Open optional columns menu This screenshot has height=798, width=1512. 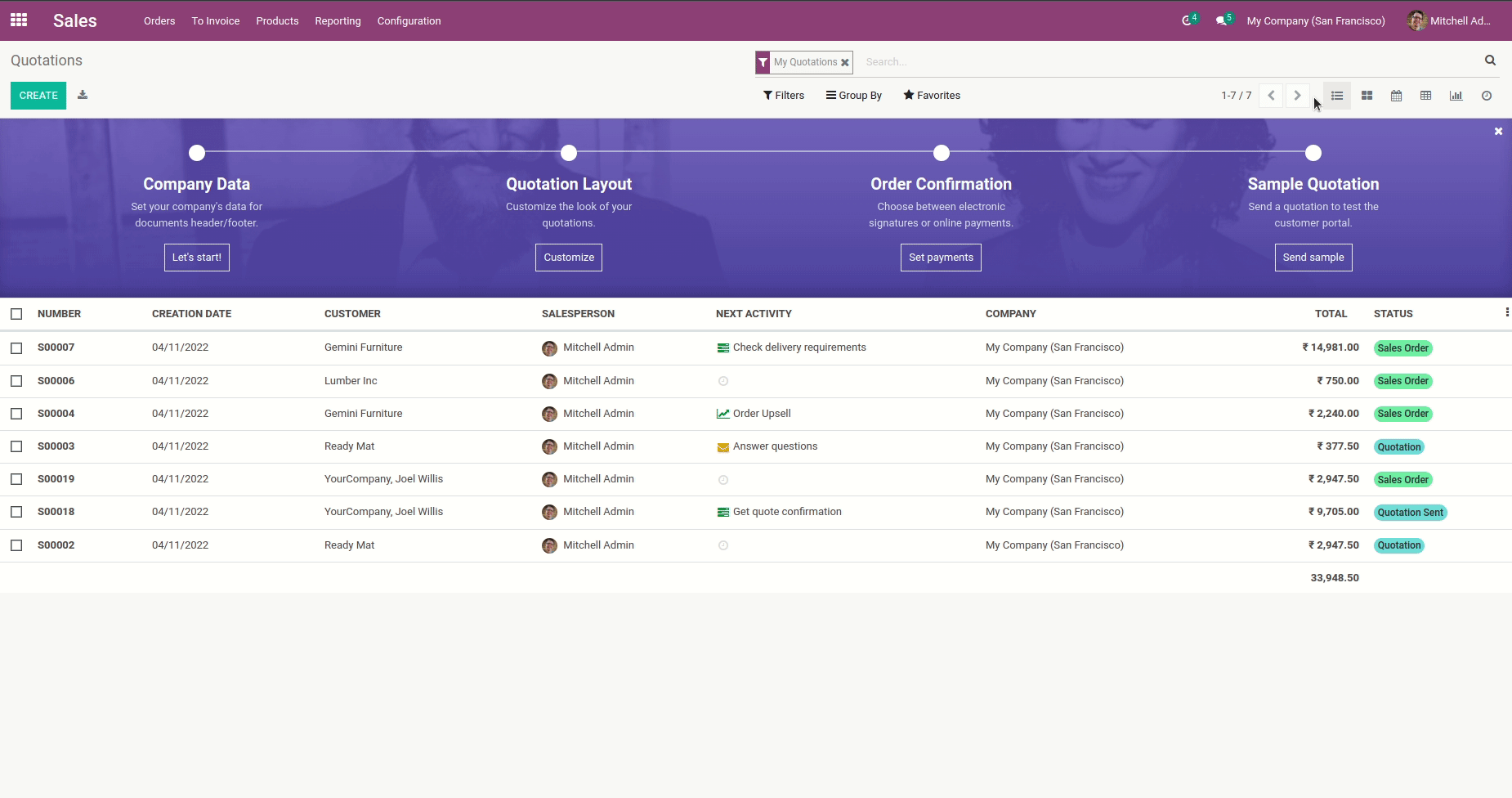click(1507, 312)
